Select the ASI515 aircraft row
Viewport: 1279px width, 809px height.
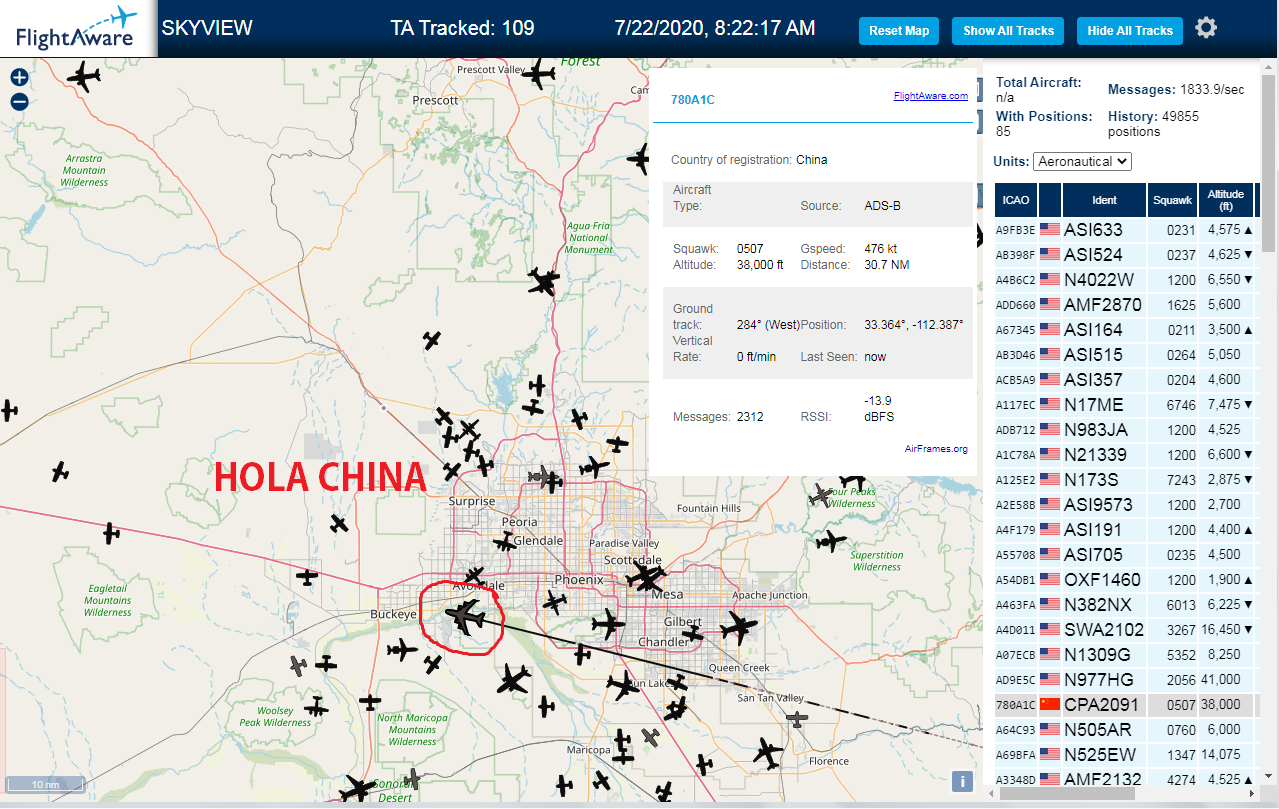pos(1126,355)
